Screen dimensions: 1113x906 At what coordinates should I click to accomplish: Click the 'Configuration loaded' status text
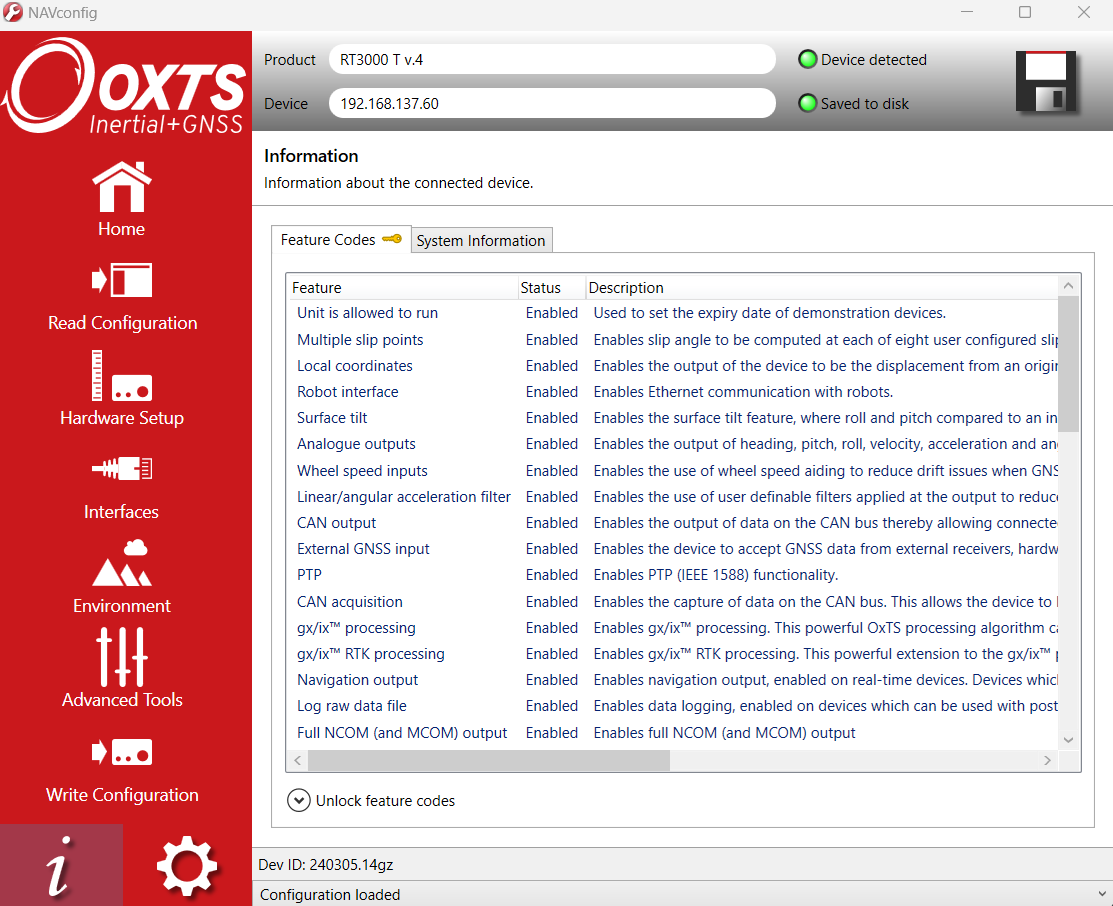pyautogui.click(x=329, y=895)
